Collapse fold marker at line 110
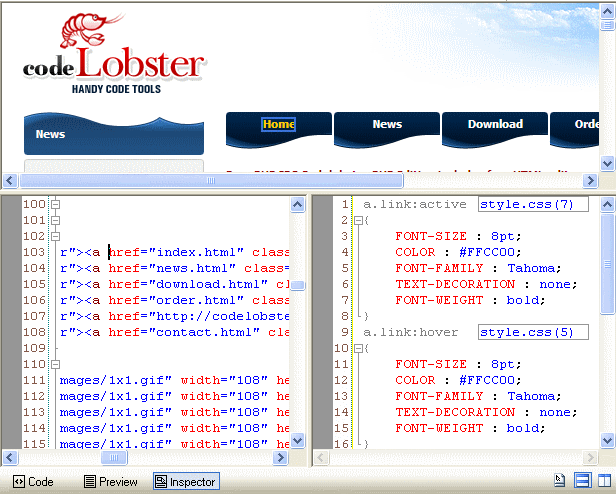The image size is (616, 494). [x=55, y=364]
